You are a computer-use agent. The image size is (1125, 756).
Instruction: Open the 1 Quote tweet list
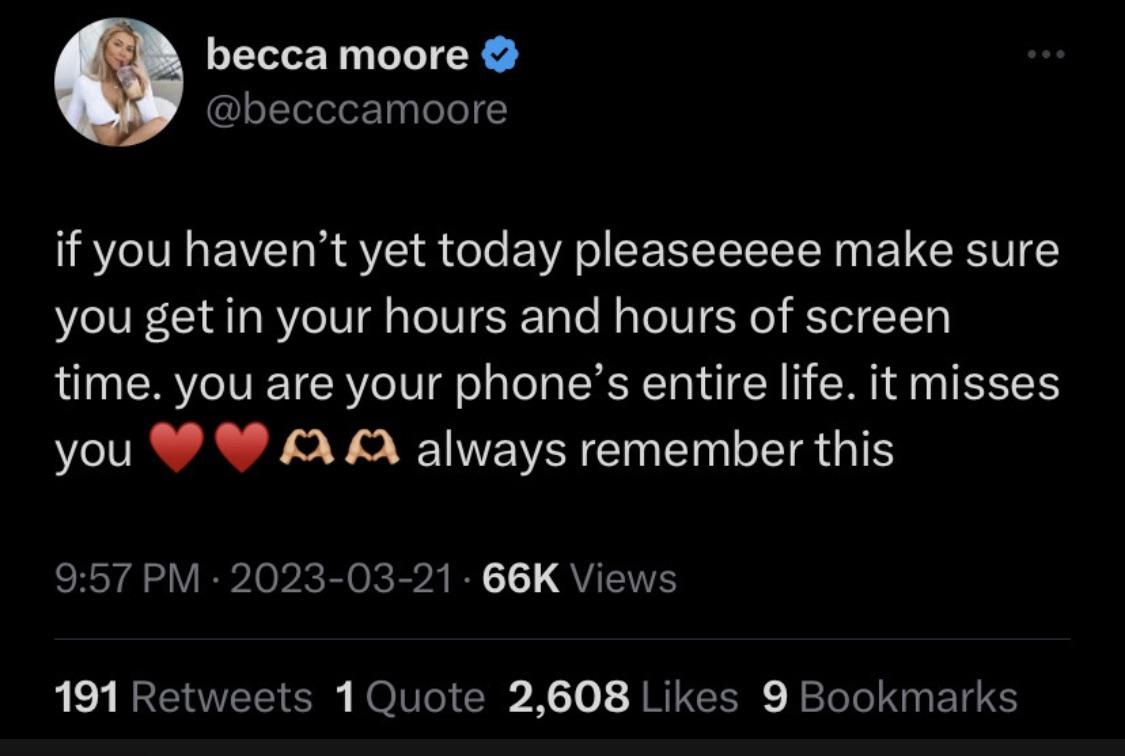tap(411, 697)
